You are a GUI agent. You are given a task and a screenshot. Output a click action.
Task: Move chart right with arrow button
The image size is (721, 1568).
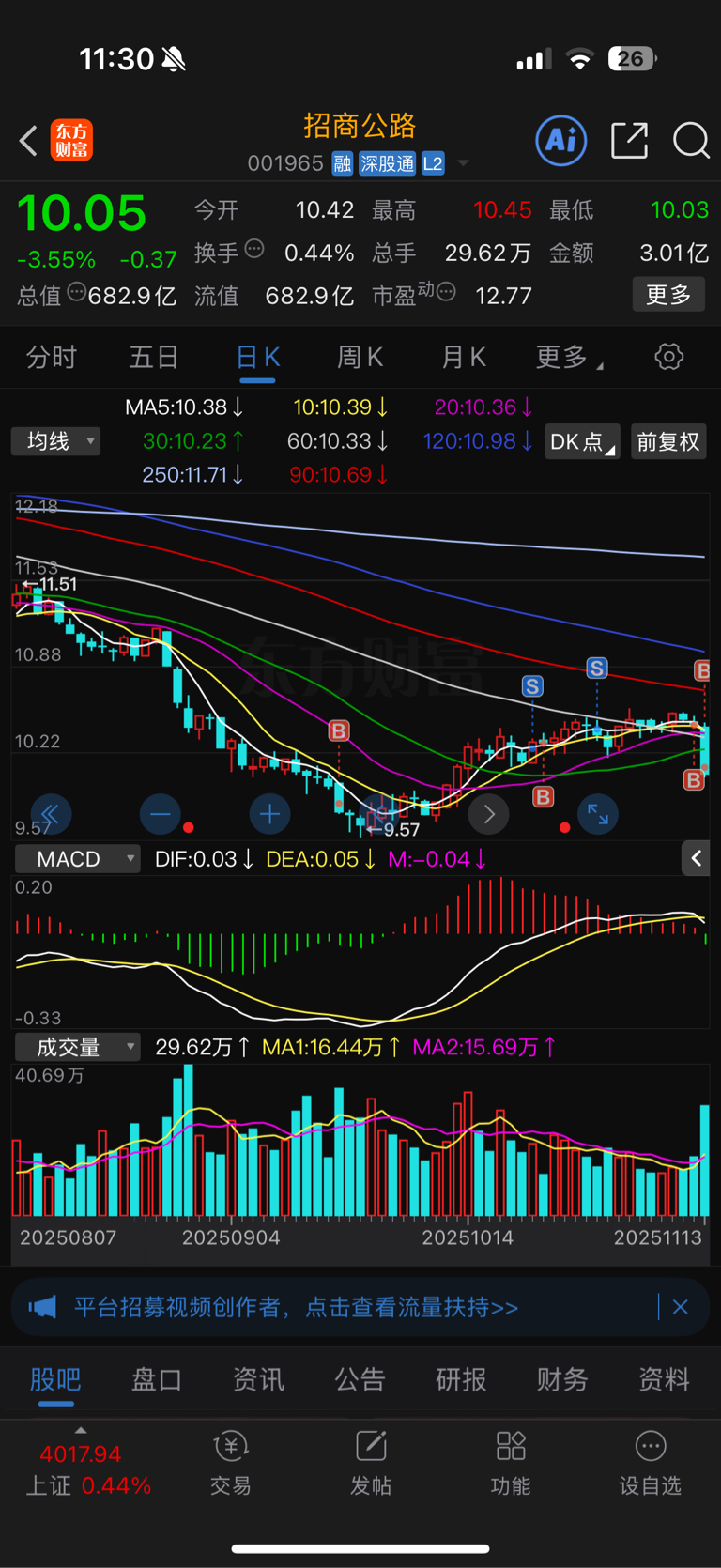[x=488, y=813]
